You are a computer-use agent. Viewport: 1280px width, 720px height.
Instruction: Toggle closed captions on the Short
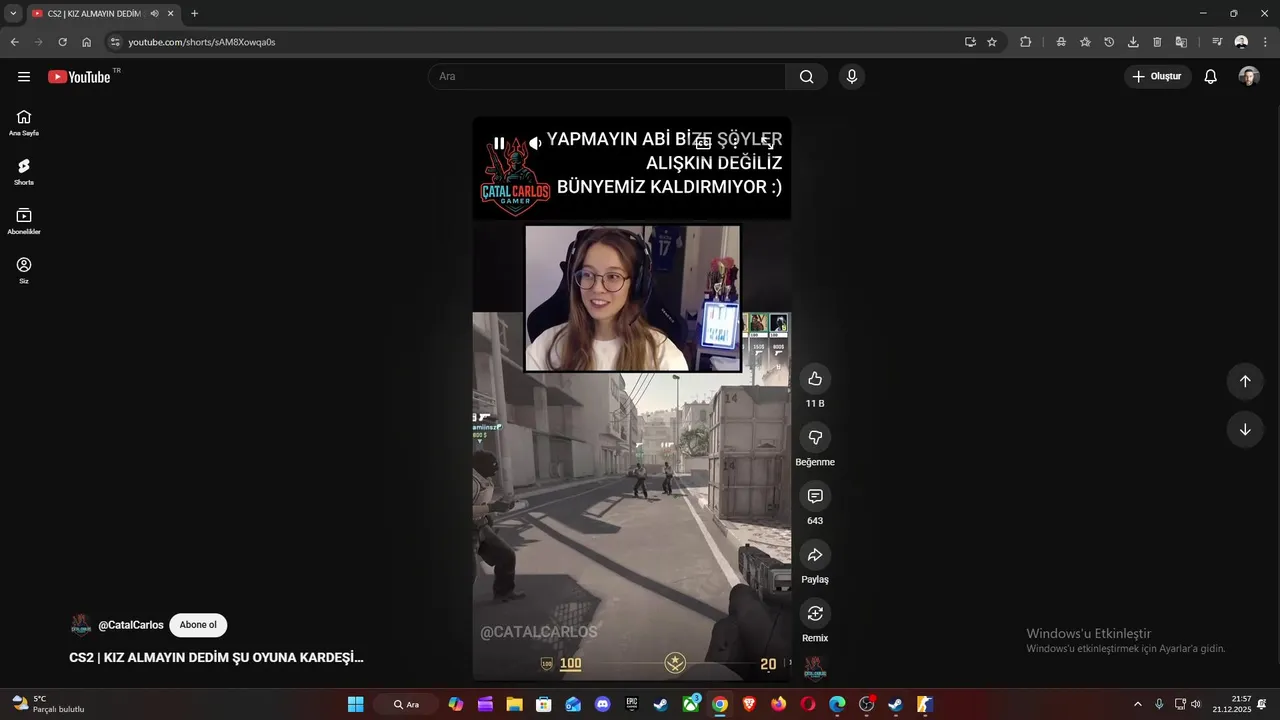pos(703,143)
